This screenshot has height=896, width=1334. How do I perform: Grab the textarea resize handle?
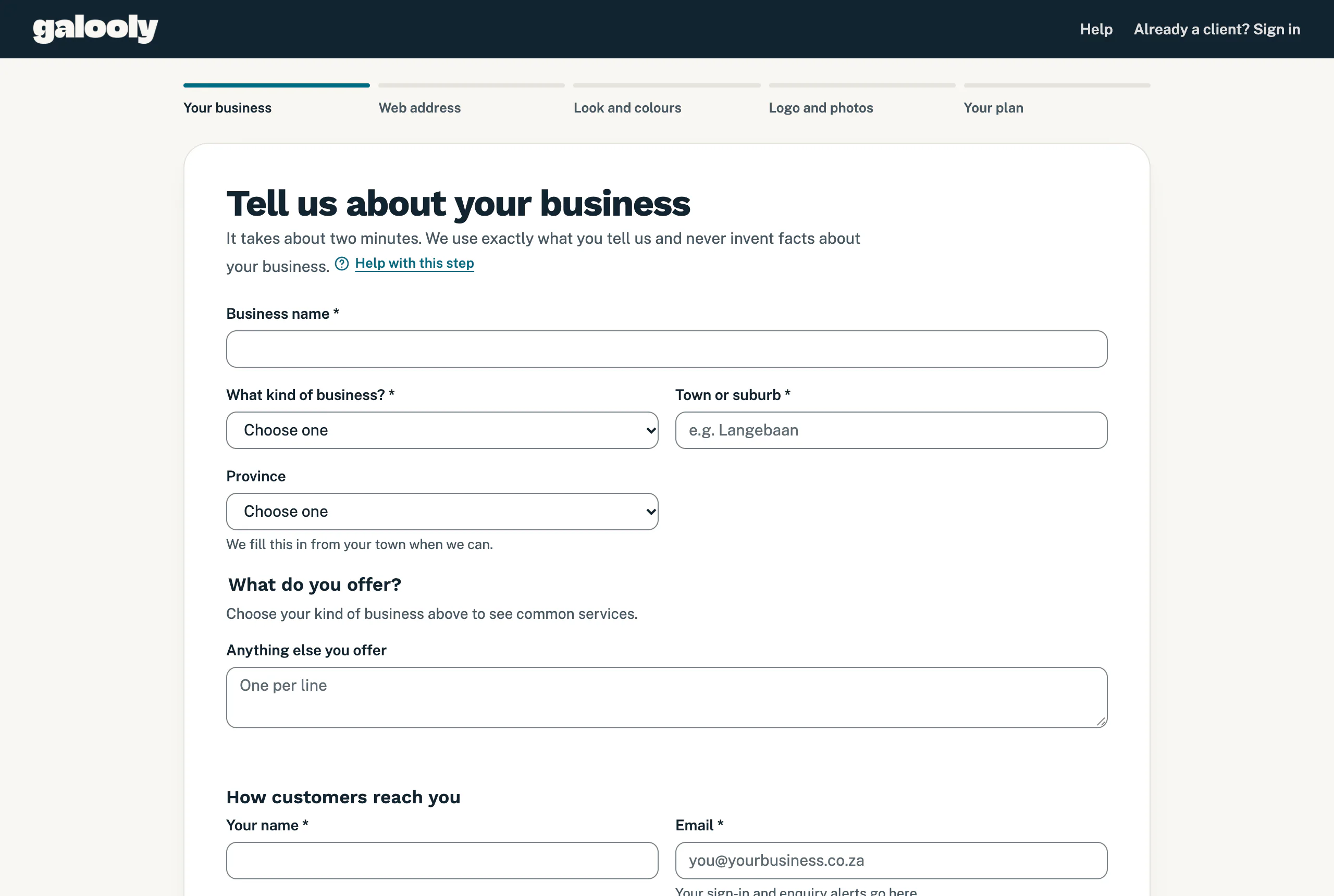tap(1101, 721)
